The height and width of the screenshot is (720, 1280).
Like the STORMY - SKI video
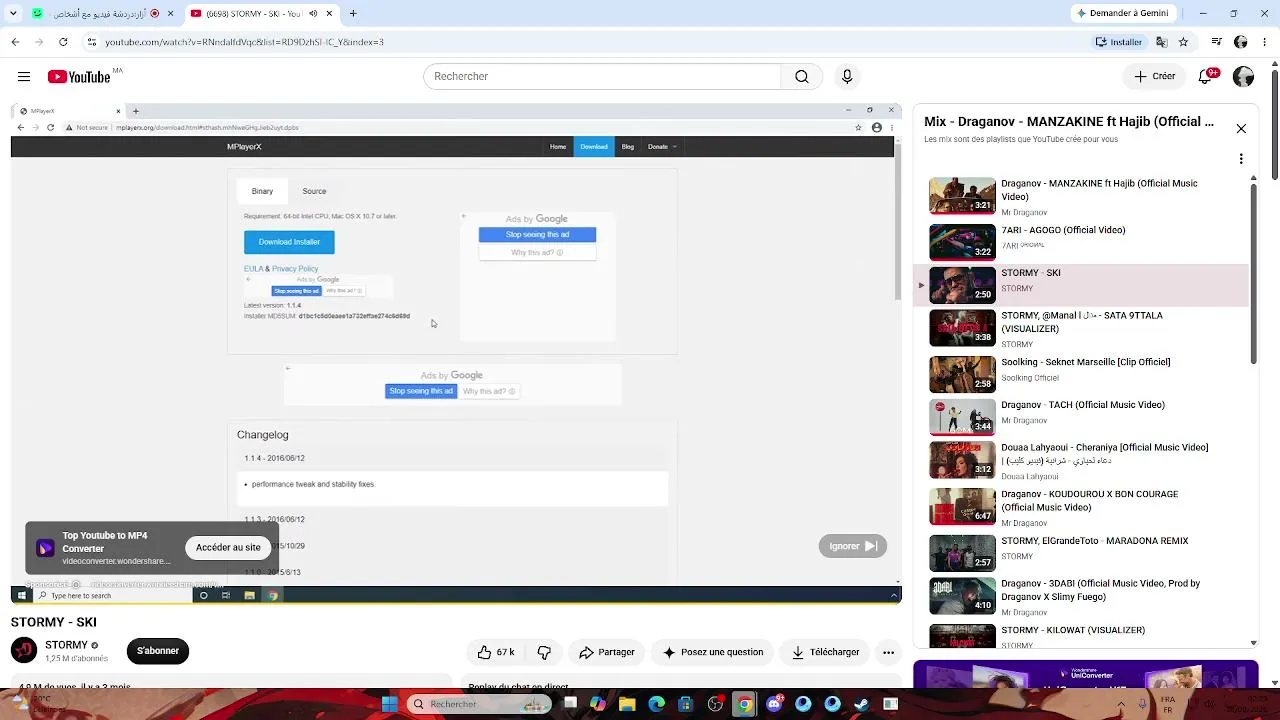pyautogui.click(x=495, y=652)
